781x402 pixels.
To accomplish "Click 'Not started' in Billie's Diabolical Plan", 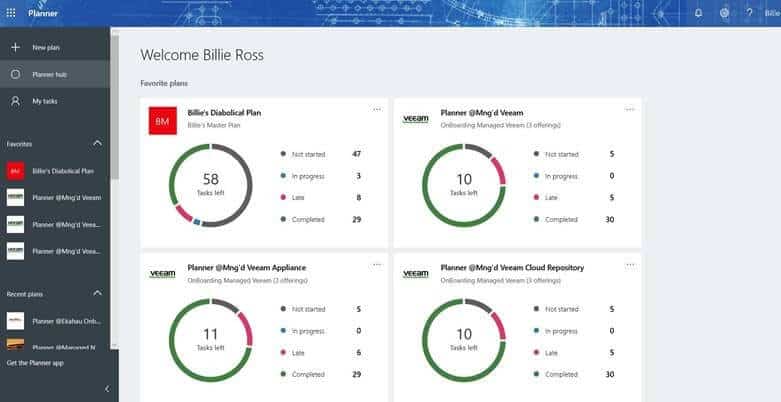I will click(x=308, y=154).
